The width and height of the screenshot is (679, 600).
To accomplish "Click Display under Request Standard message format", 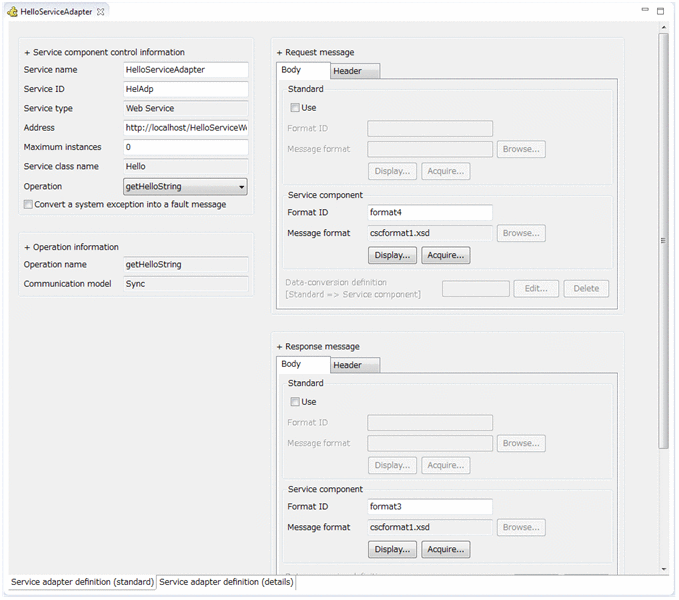I will (x=392, y=171).
